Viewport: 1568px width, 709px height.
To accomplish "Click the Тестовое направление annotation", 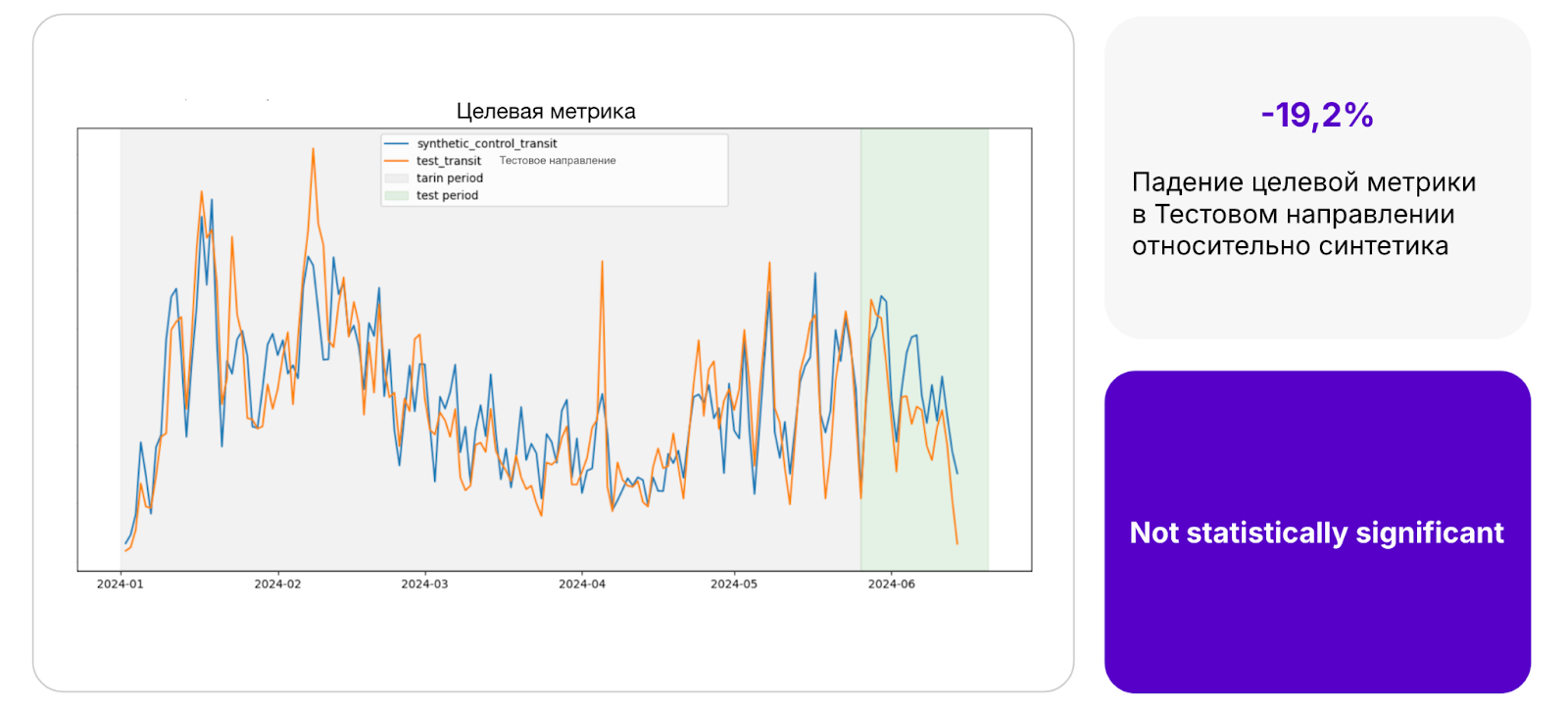I will click(x=558, y=161).
